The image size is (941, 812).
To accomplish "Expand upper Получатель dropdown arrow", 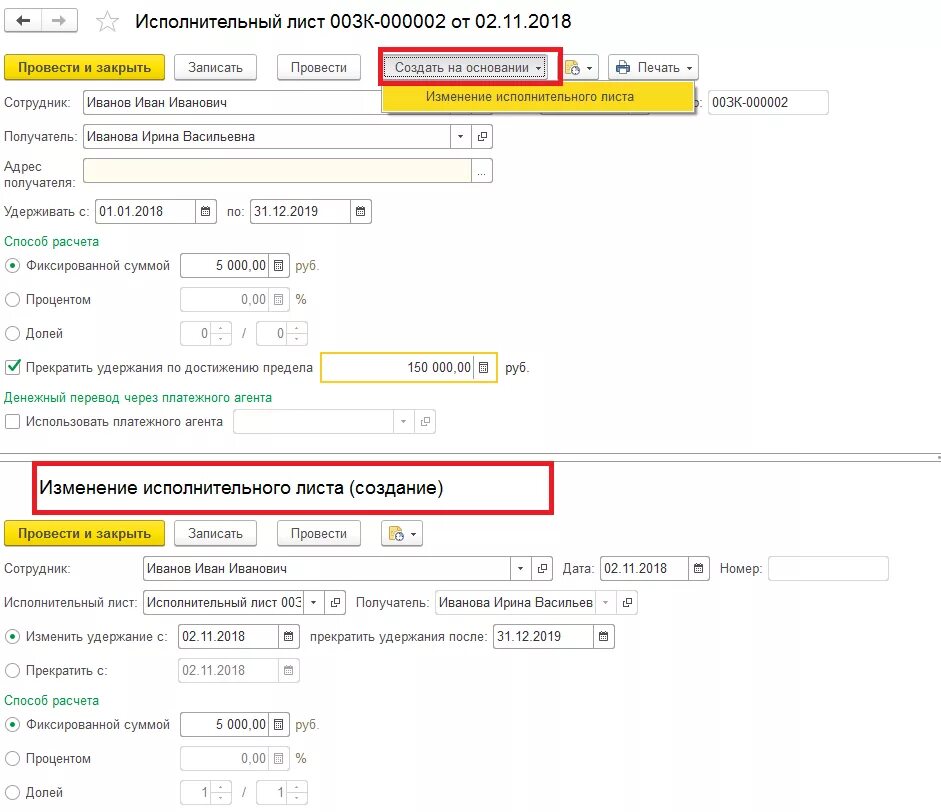I will pyautogui.click(x=460, y=137).
